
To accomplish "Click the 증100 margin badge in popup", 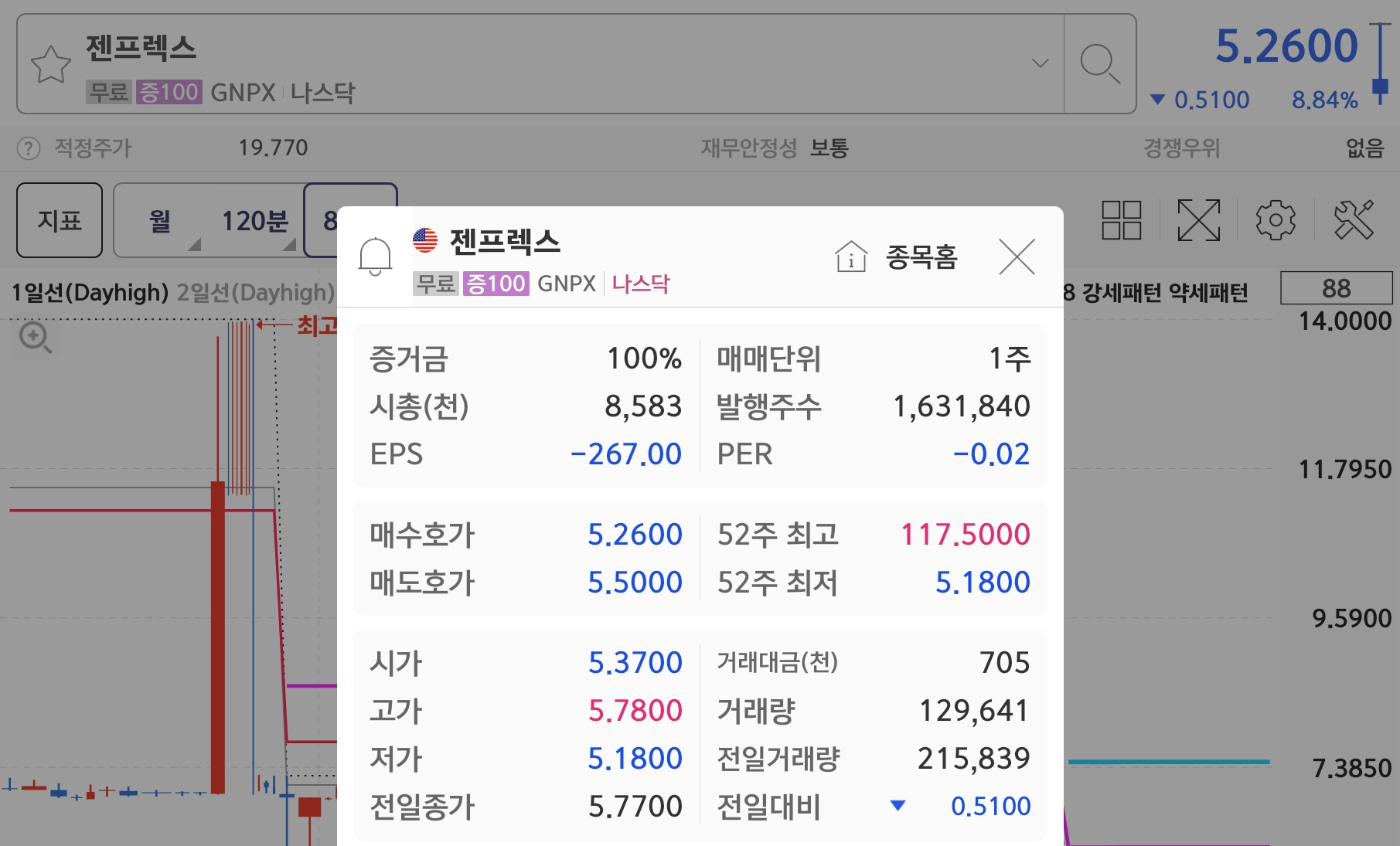I will 496,284.
